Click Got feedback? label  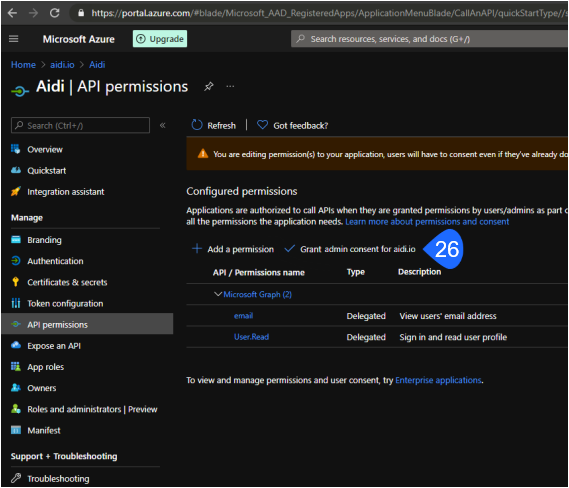pos(300,126)
